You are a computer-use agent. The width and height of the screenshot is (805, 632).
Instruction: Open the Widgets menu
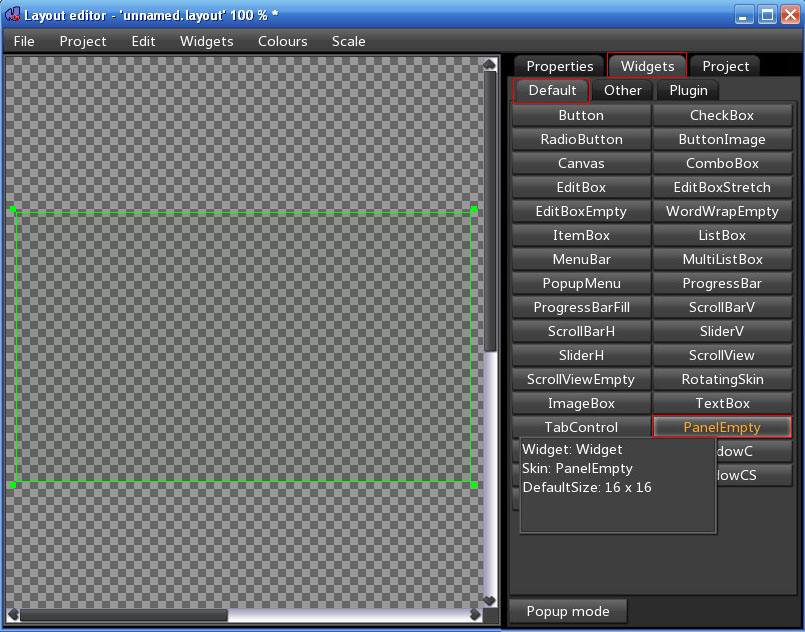[206, 41]
